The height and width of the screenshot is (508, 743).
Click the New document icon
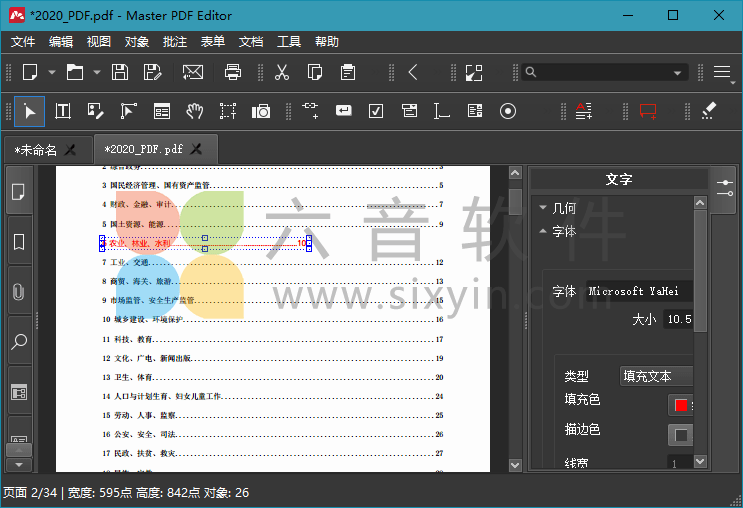click(30, 73)
